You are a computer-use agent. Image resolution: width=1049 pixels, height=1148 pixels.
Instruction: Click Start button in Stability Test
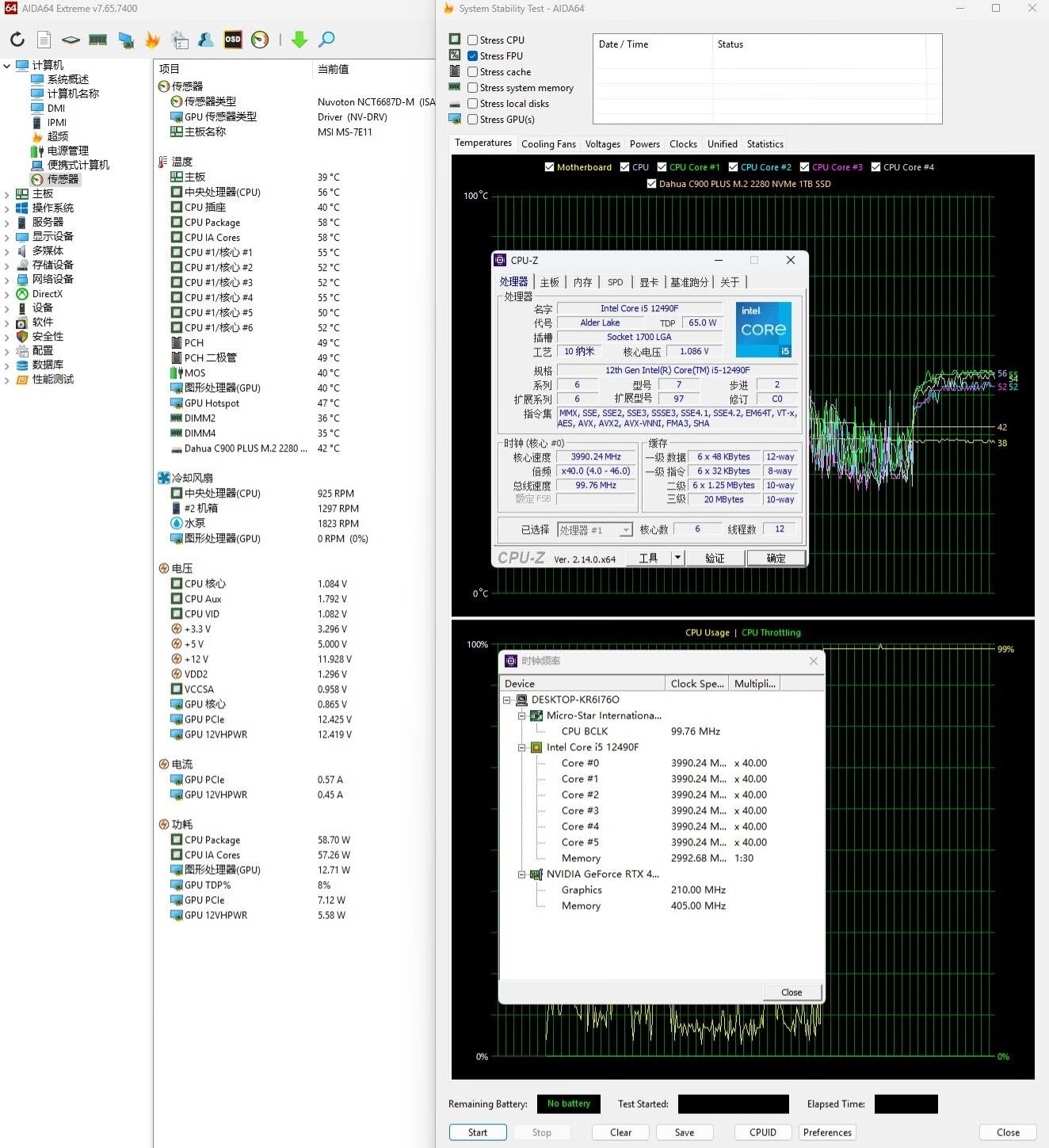478,1132
